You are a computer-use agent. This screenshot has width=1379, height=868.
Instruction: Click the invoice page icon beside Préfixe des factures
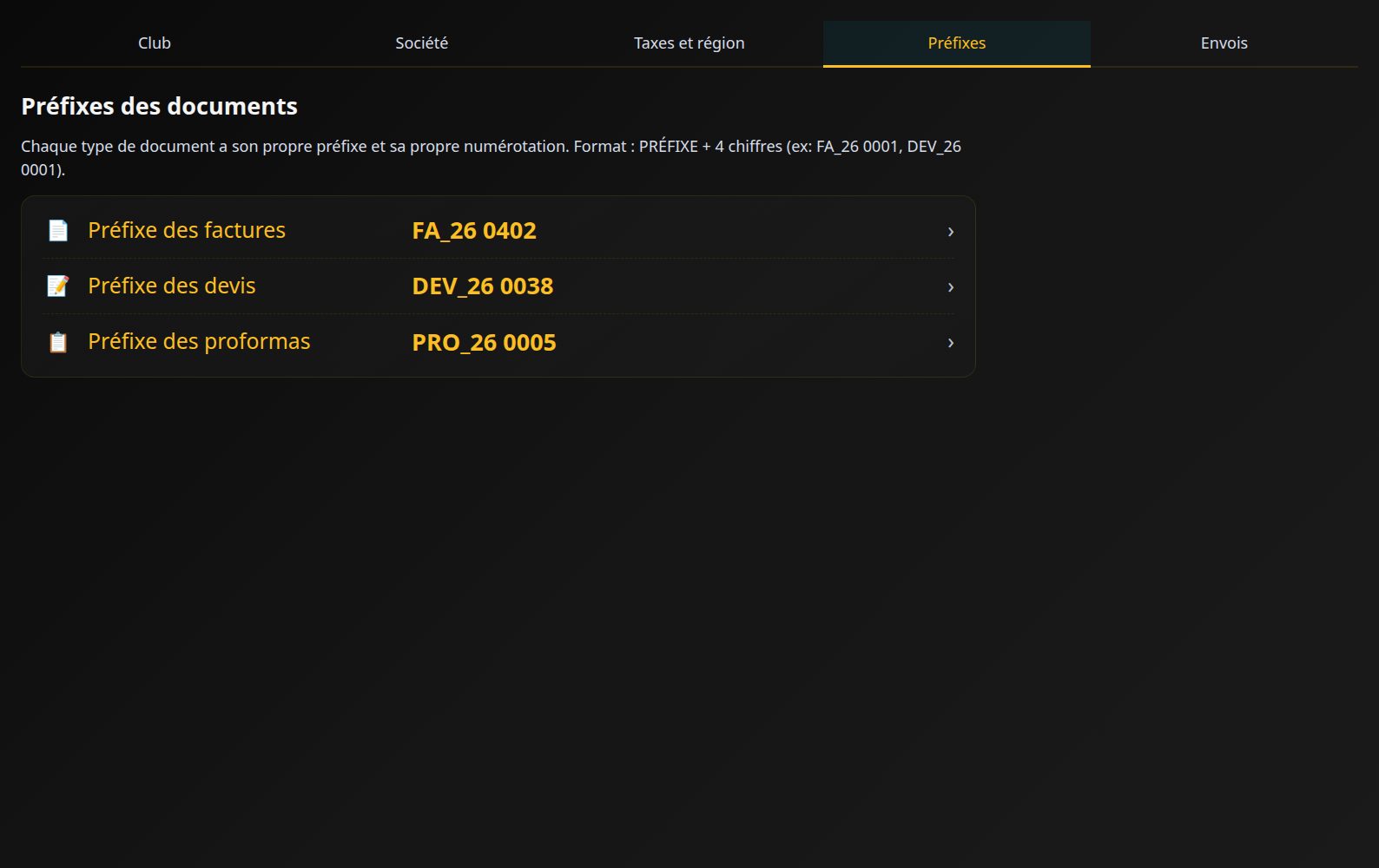[x=58, y=230]
